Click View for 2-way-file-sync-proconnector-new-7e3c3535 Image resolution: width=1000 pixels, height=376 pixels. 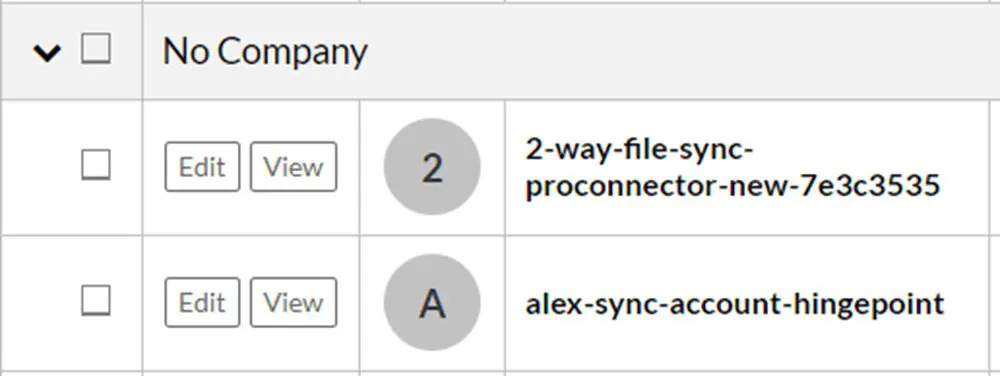tap(293, 167)
